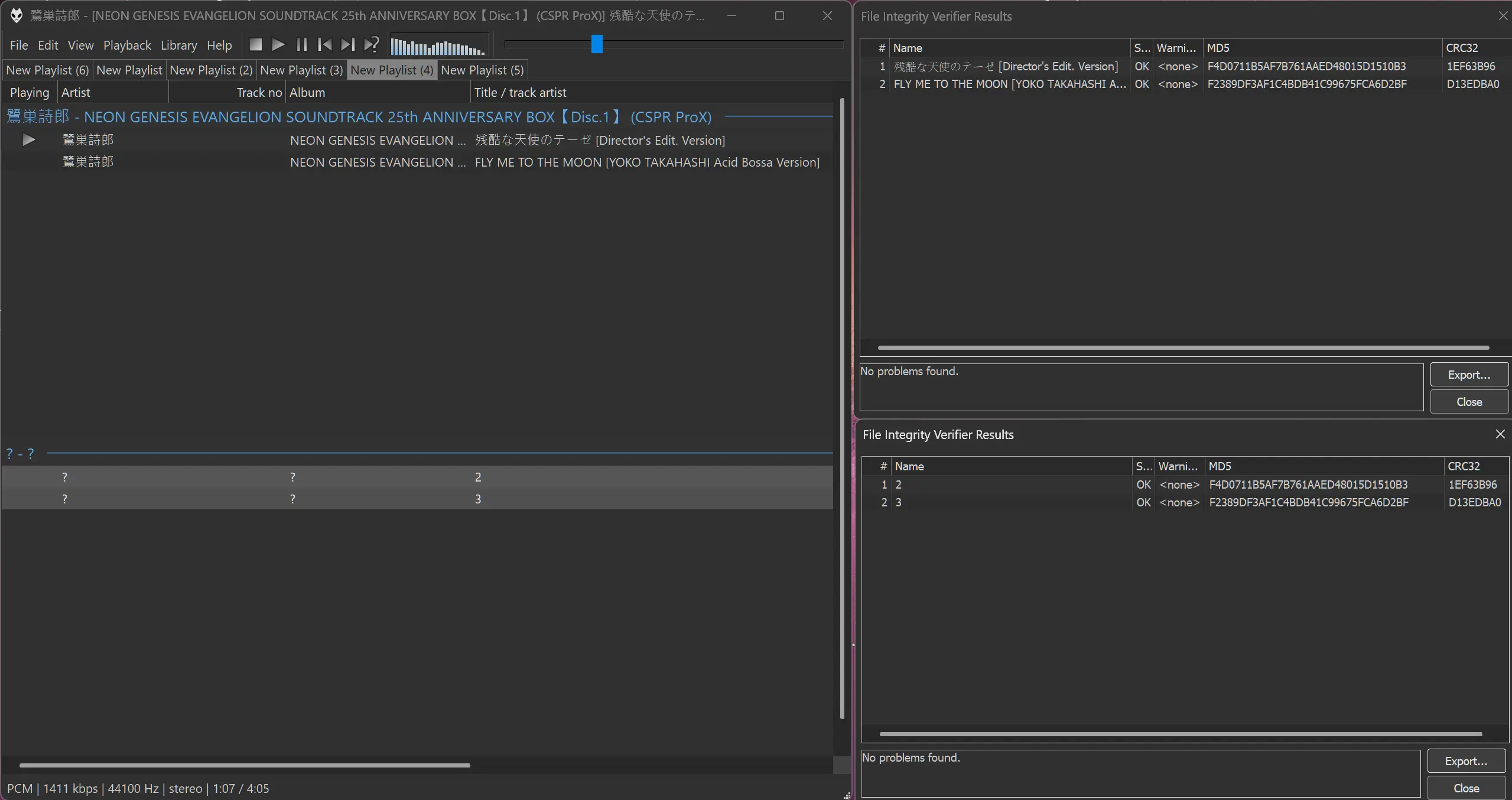Click the Stop playback button
The height and width of the screenshot is (800, 1512).
pyautogui.click(x=255, y=45)
